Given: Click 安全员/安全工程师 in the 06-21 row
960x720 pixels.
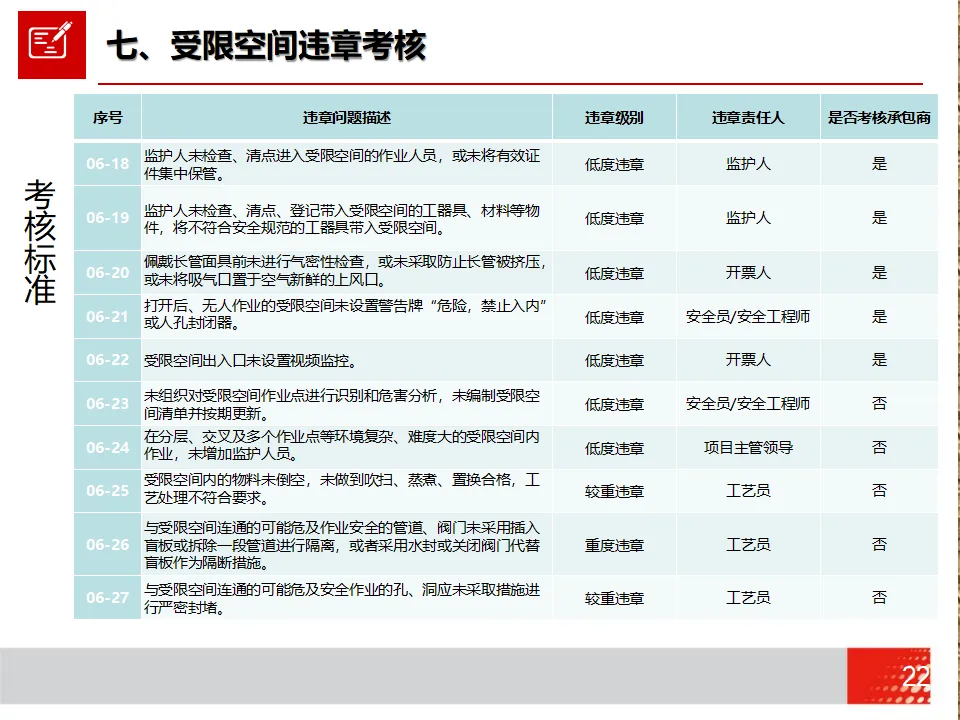Looking at the screenshot, I should [748, 317].
